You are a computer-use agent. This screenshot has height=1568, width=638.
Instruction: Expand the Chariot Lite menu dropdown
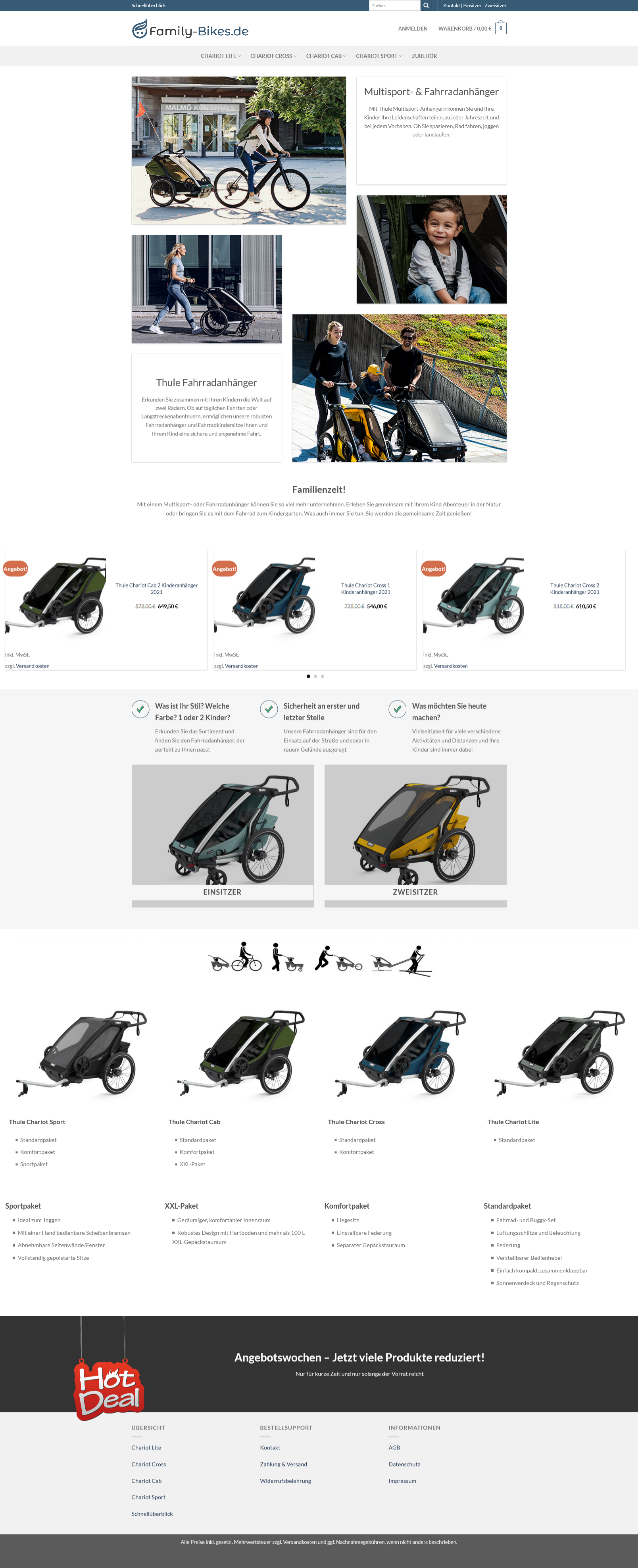tap(221, 56)
